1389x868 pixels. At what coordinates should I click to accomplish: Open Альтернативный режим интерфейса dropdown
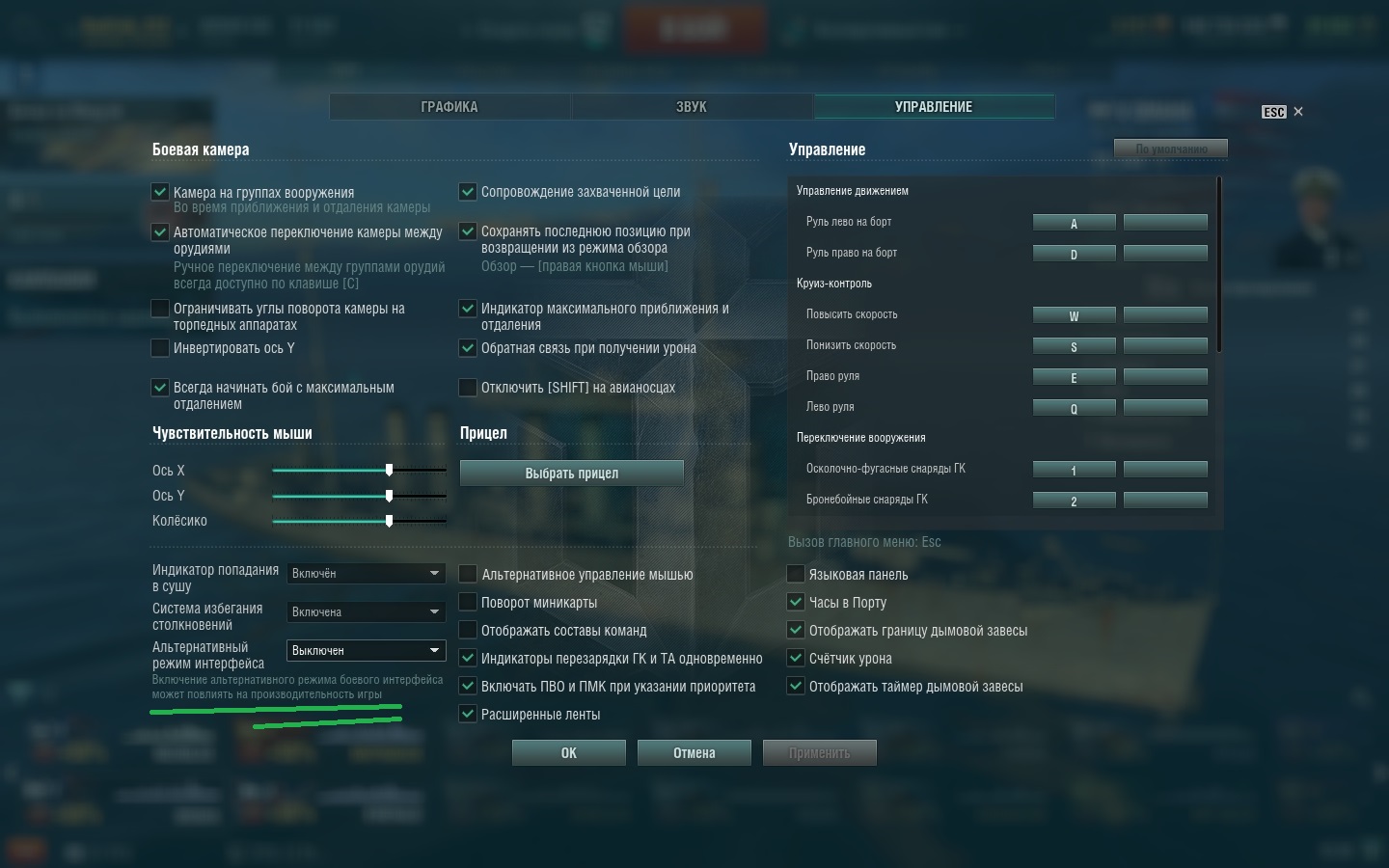click(x=367, y=650)
